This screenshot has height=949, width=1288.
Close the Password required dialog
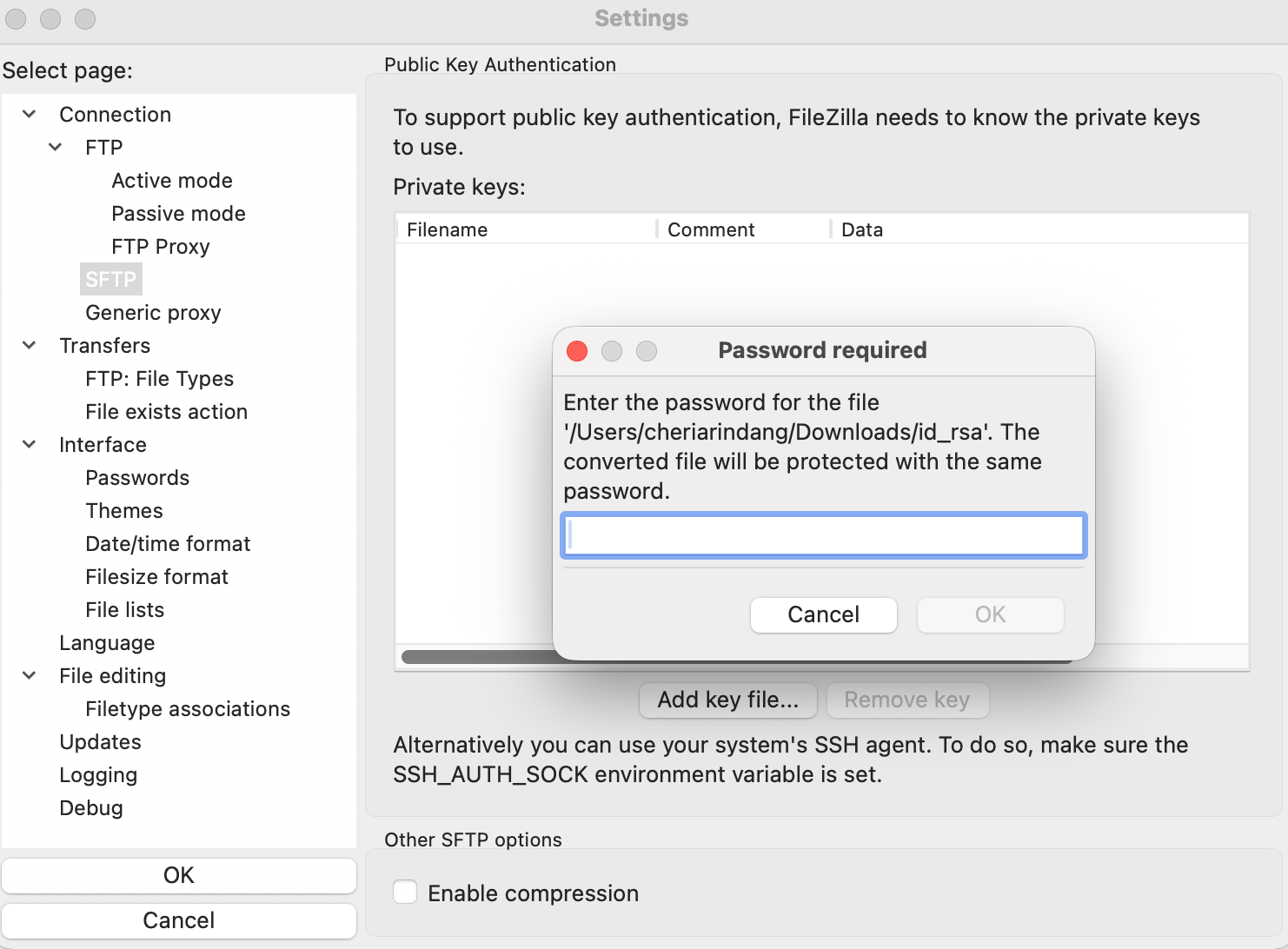tap(577, 351)
